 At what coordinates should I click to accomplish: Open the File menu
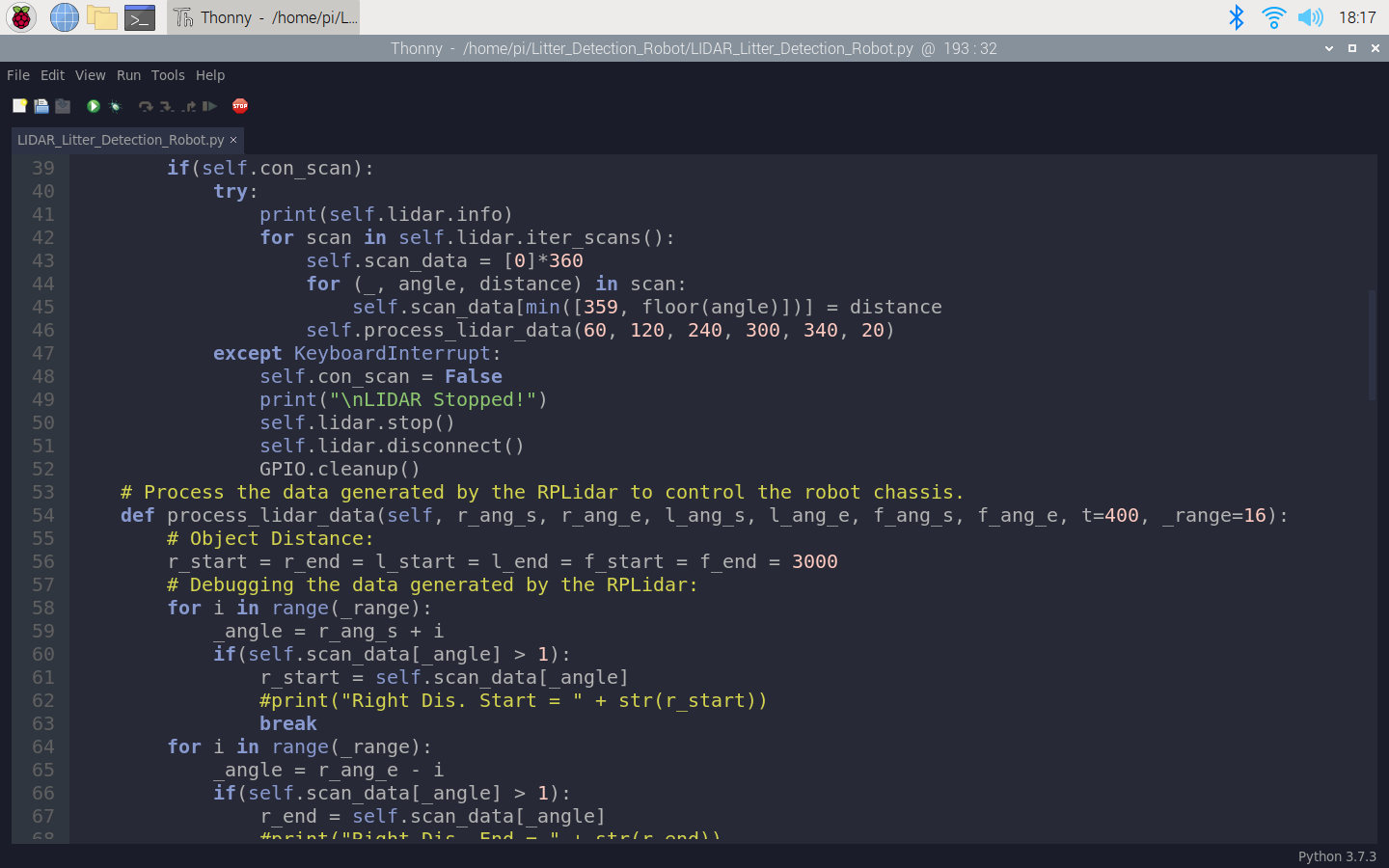[x=18, y=75]
